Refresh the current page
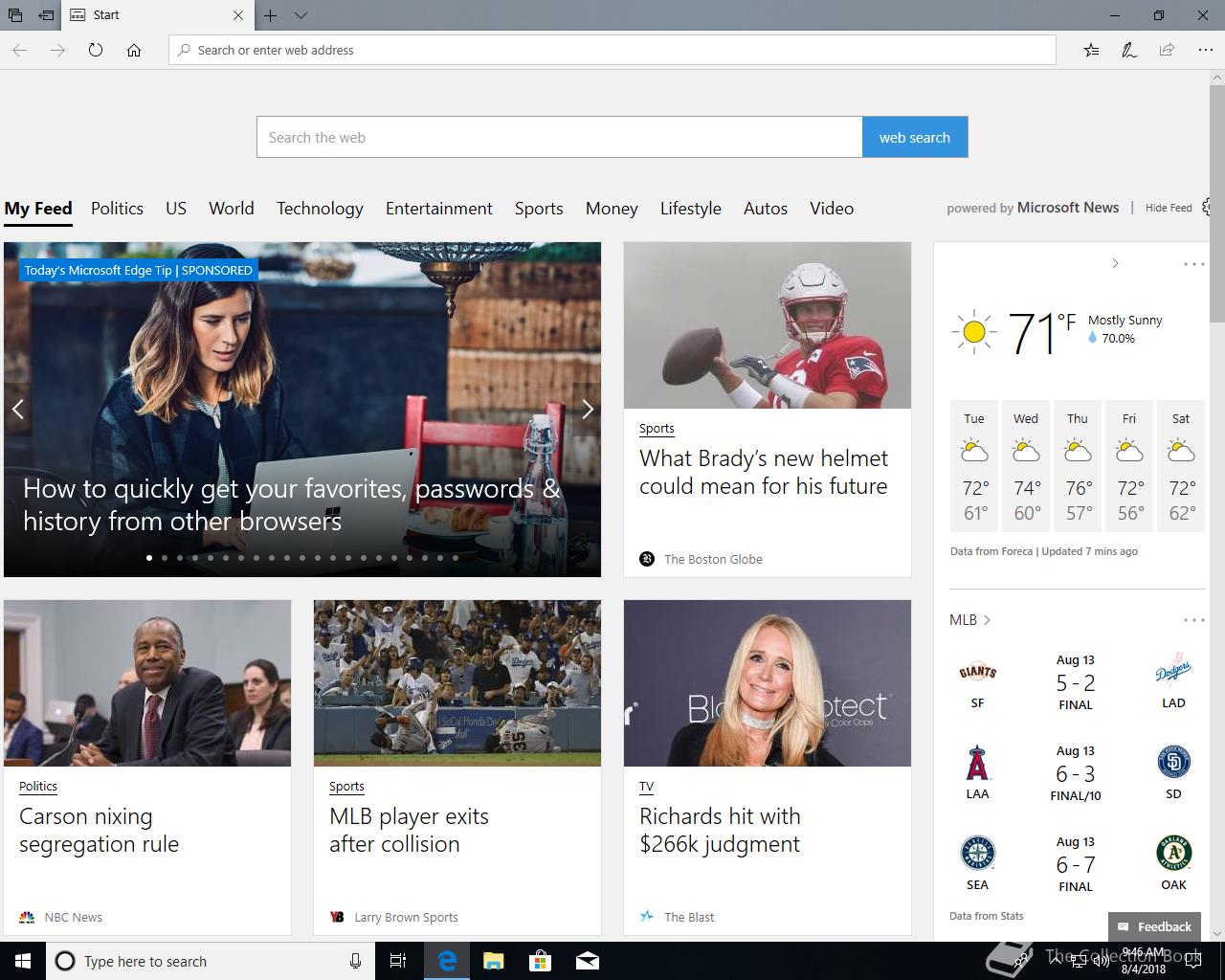1225x980 pixels. 96,50
